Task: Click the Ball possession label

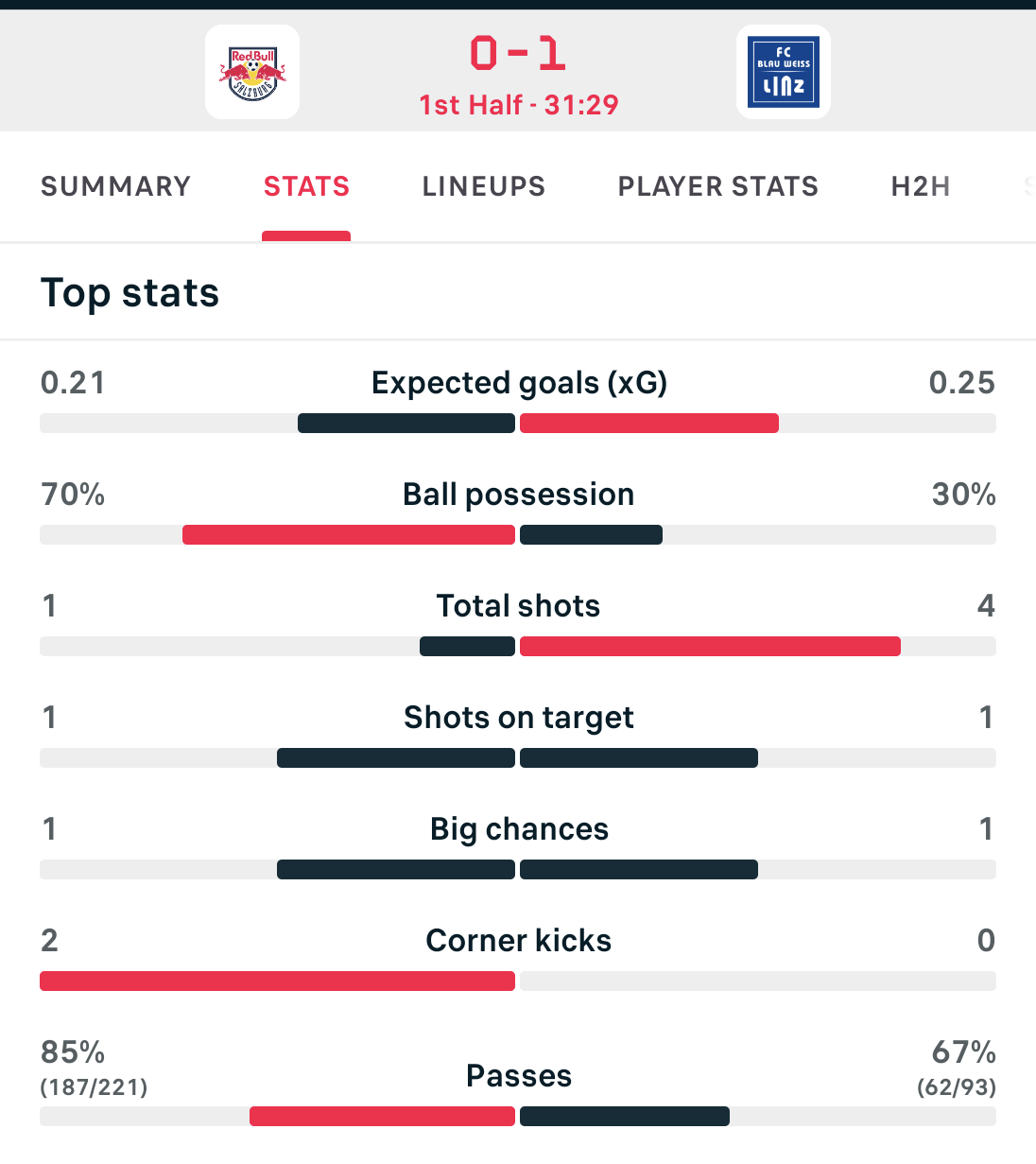Action: point(518,495)
